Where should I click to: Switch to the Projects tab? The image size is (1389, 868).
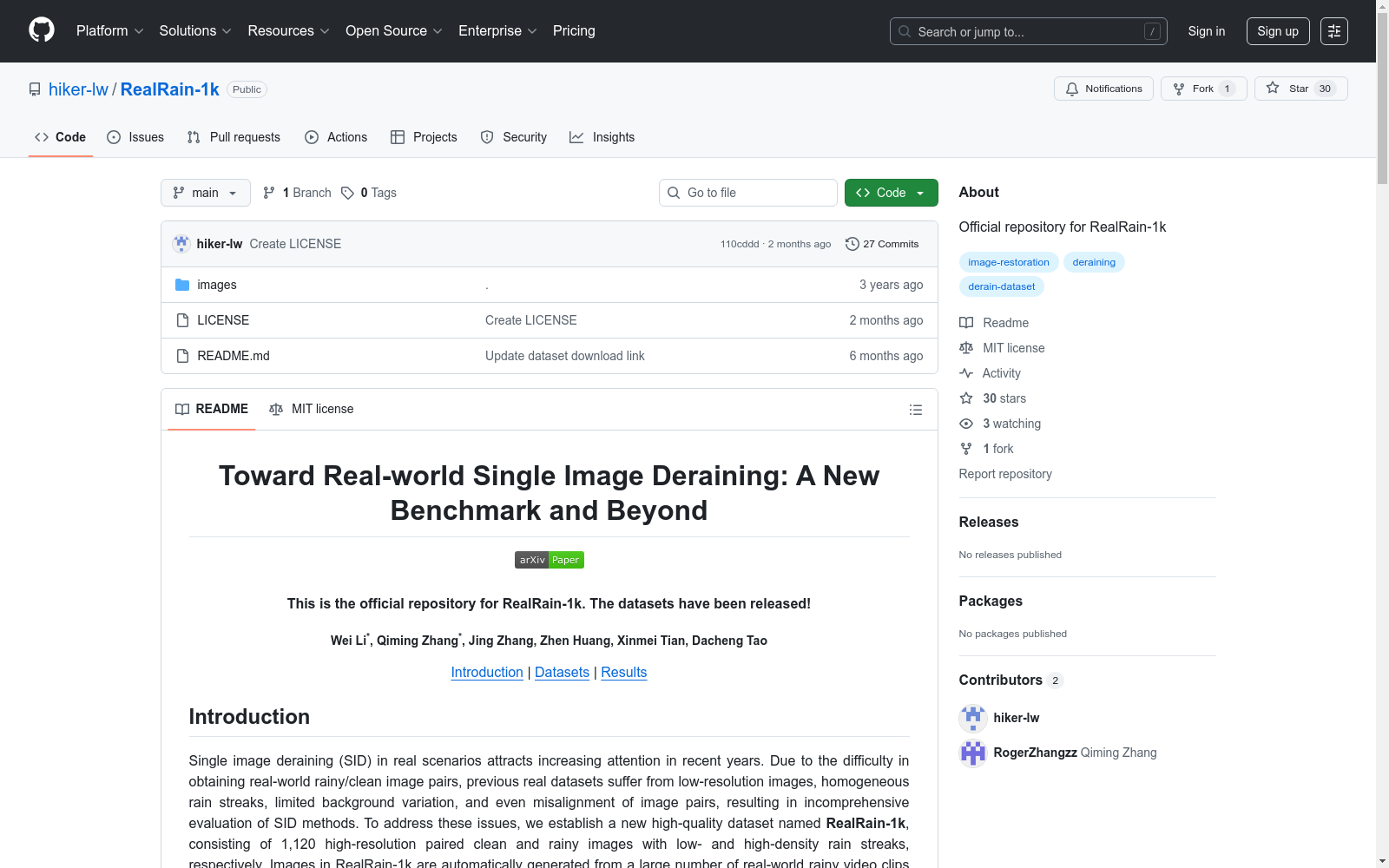(x=424, y=137)
